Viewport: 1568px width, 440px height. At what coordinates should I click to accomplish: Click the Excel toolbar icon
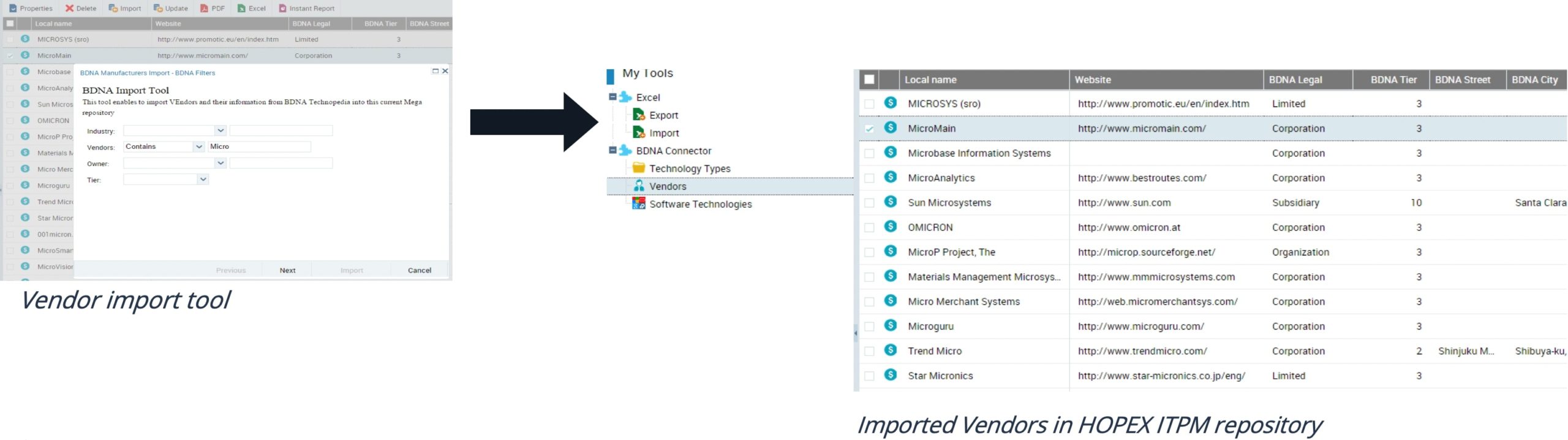coord(241,8)
